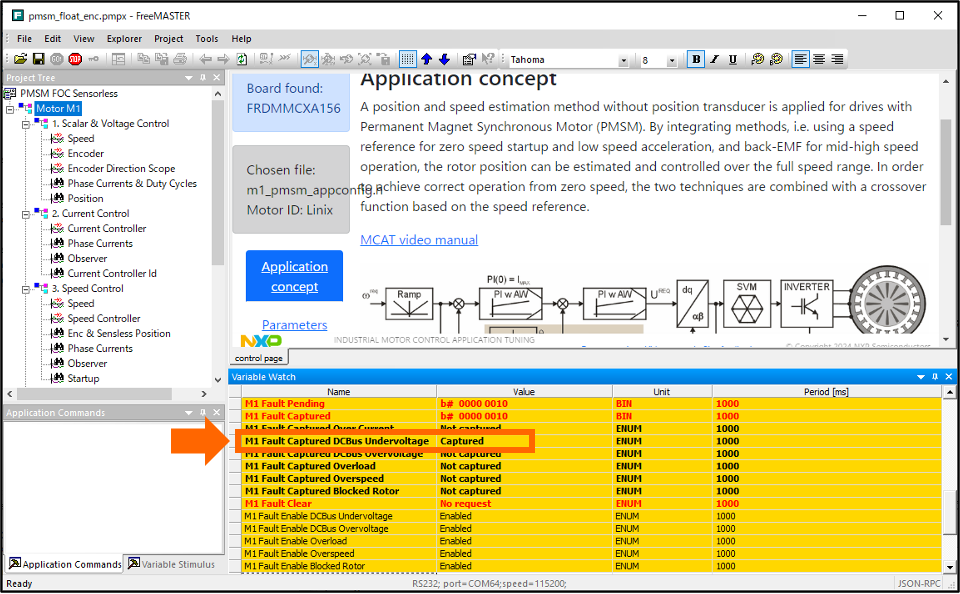Set the background color palette icon

coord(776,59)
